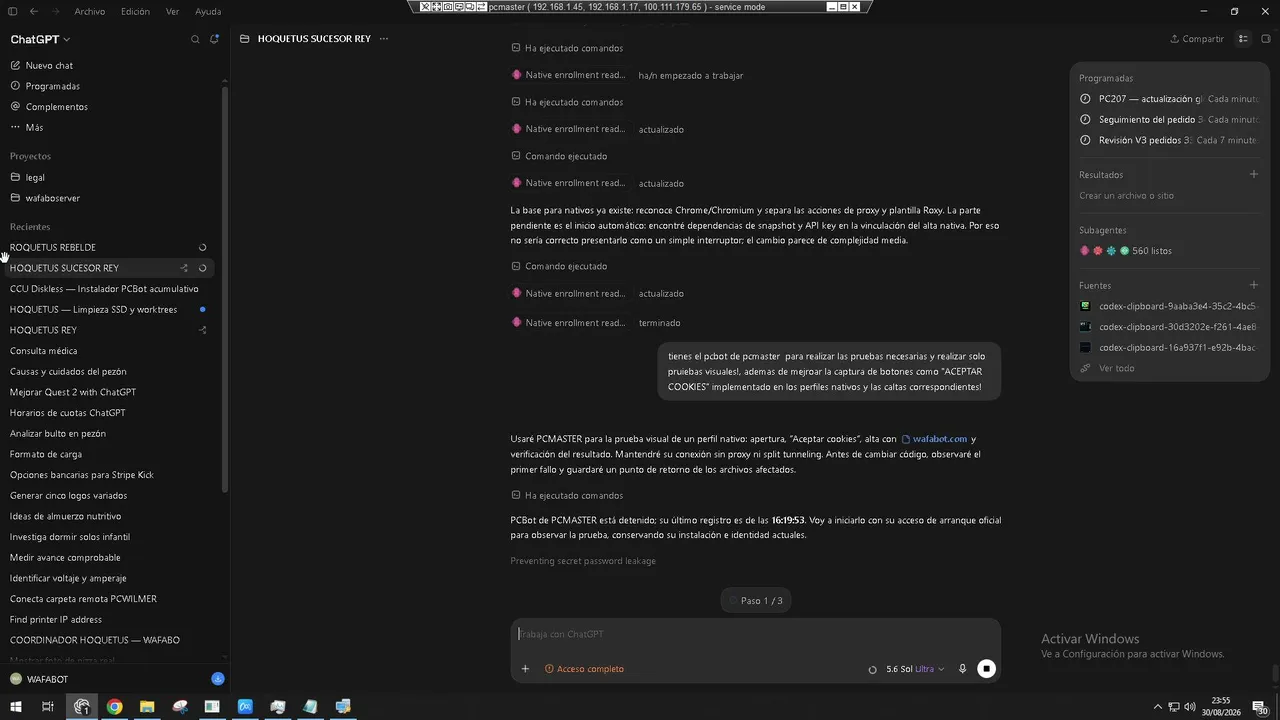Open Opciones bancarias para Stripe Kick chat
1280x720 pixels.
[x=82, y=475]
